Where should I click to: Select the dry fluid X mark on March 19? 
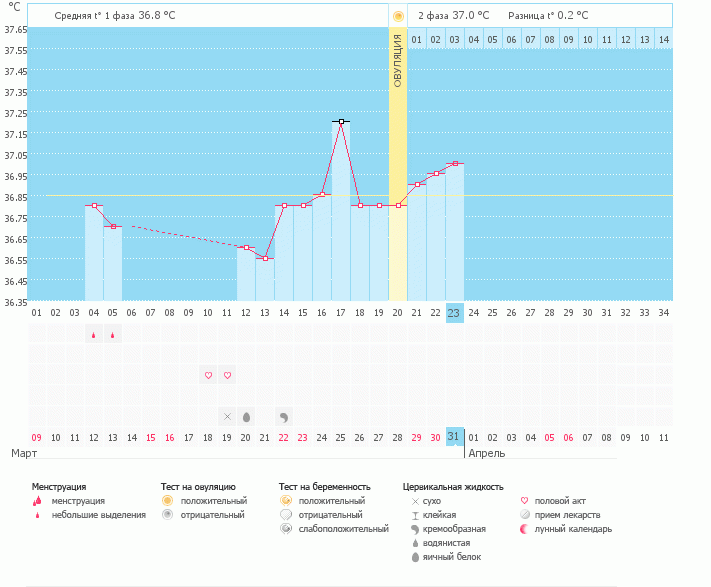click(x=227, y=416)
